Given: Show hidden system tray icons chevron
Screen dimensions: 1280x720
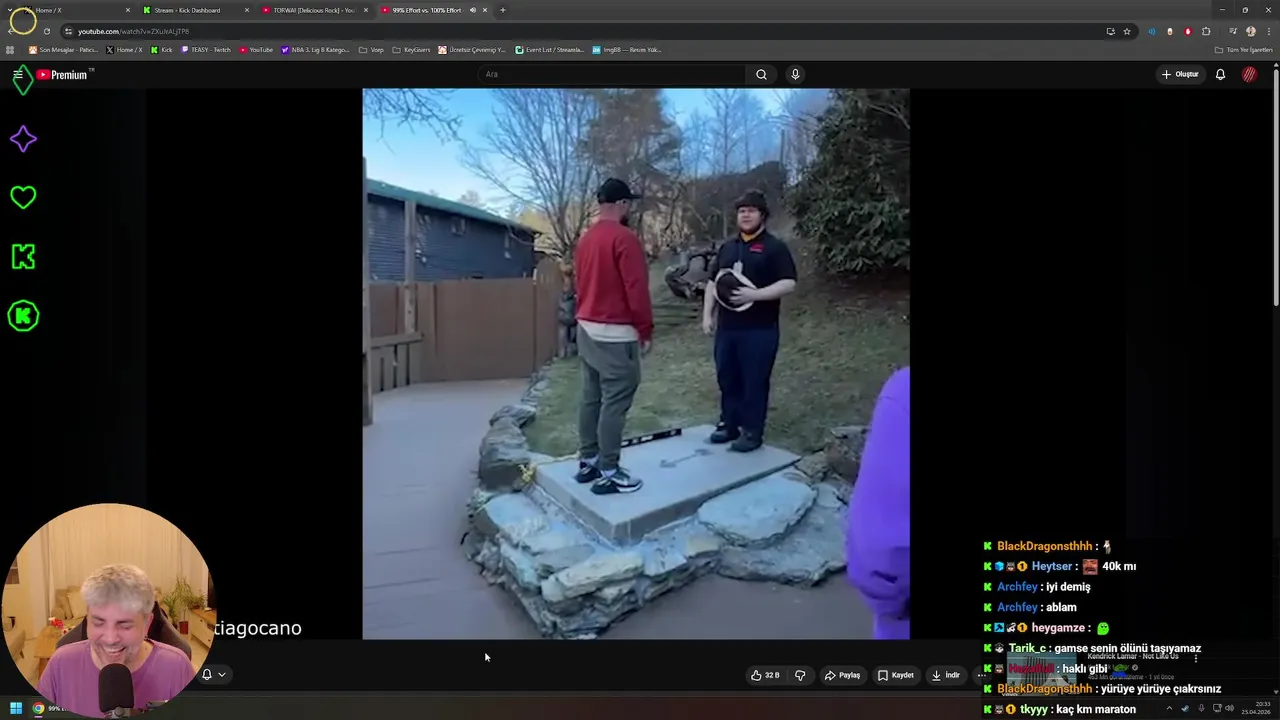Looking at the screenshot, I should (1169, 708).
